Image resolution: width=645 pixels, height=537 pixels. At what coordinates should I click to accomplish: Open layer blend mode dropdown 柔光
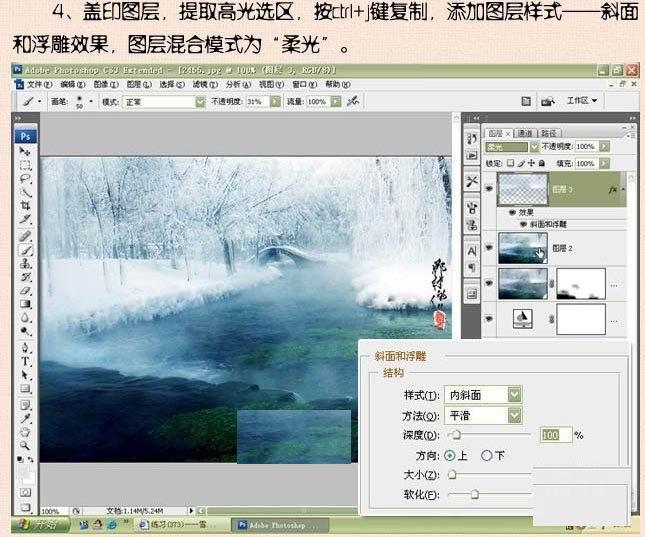534,146
